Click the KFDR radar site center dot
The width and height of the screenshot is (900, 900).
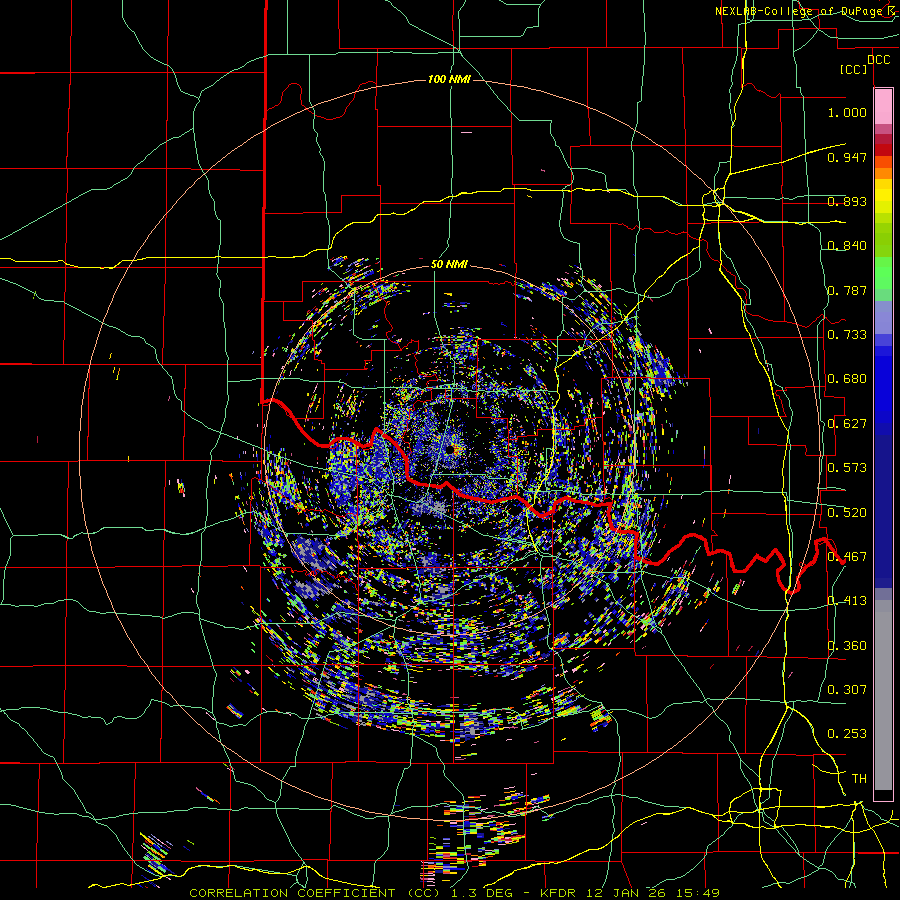pos(451,449)
